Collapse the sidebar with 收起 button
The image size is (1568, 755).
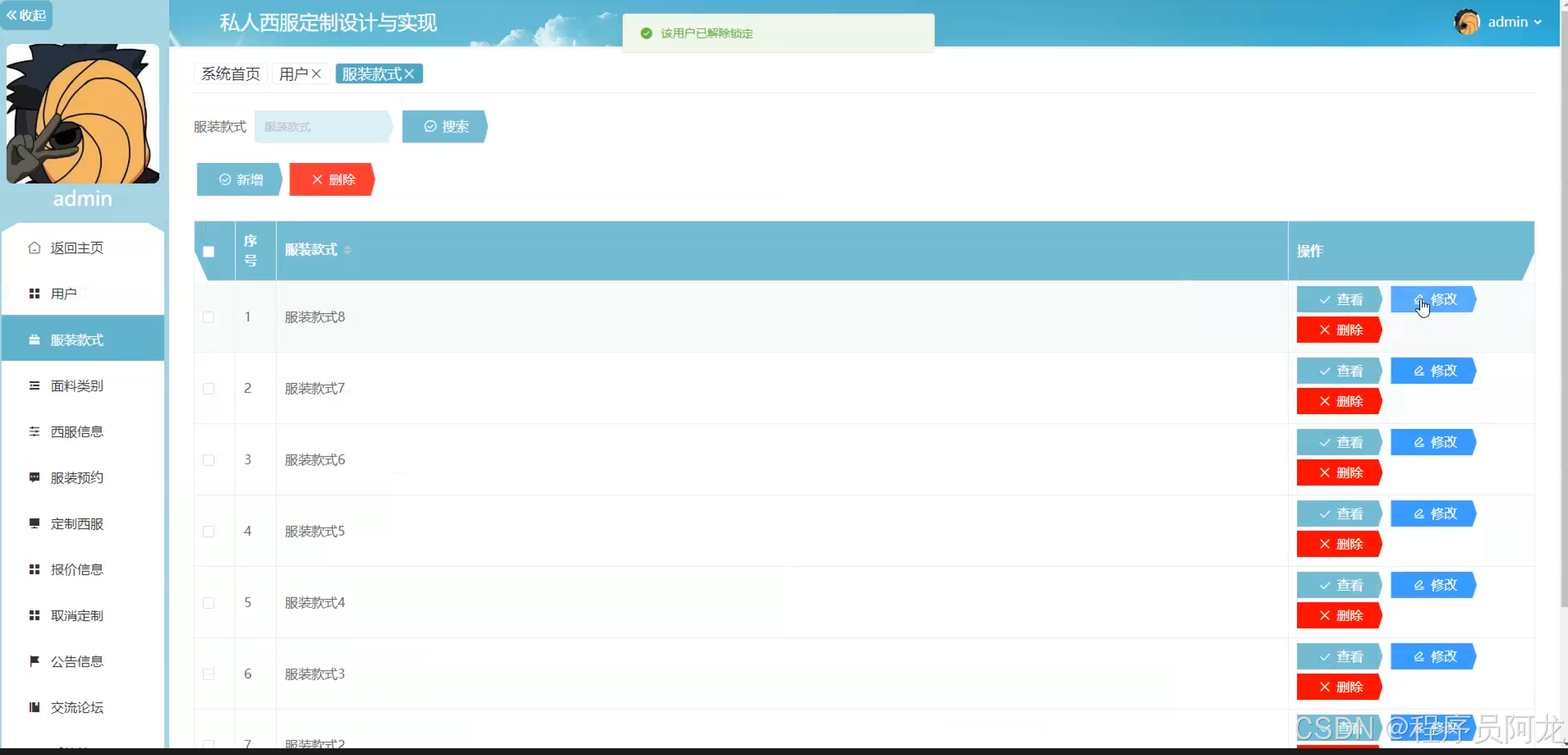26,15
